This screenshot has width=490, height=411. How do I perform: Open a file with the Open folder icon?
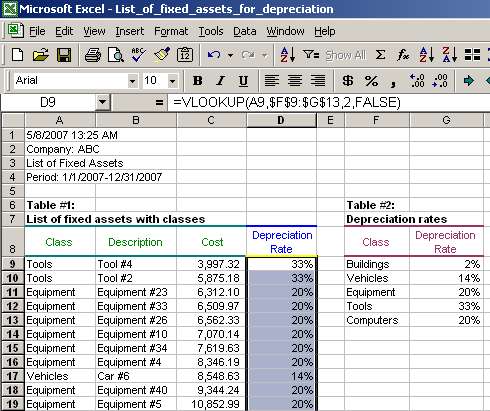pyautogui.click(x=41, y=54)
